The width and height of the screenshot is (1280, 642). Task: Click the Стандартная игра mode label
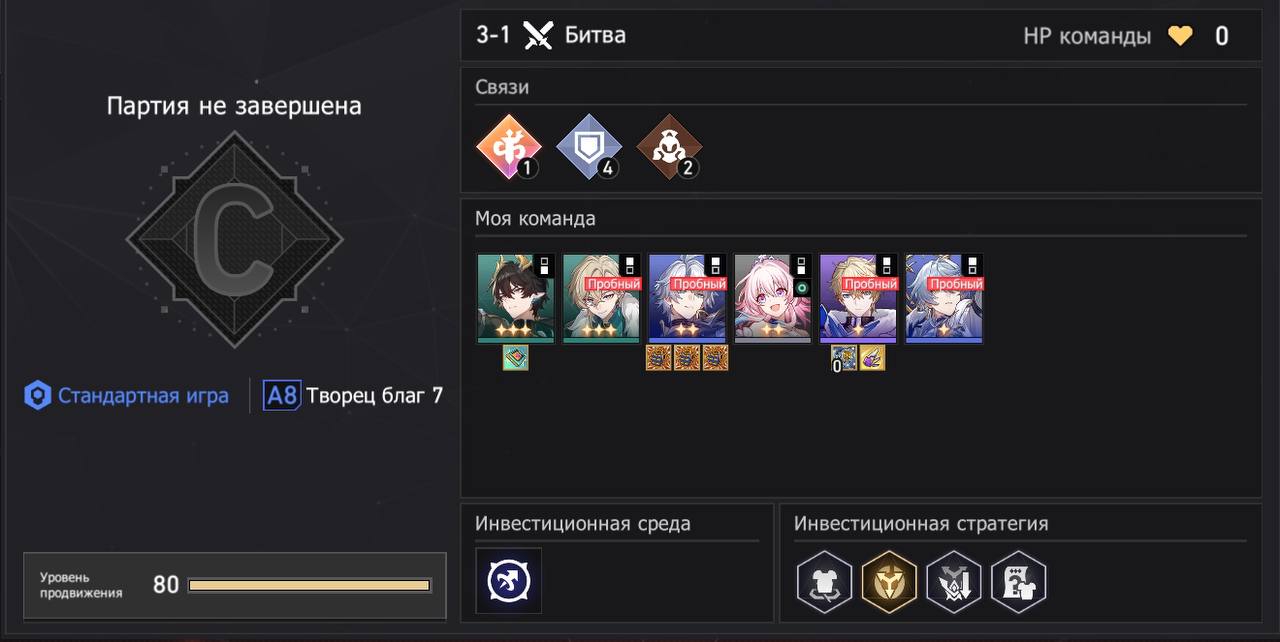[x=143, y=396]
